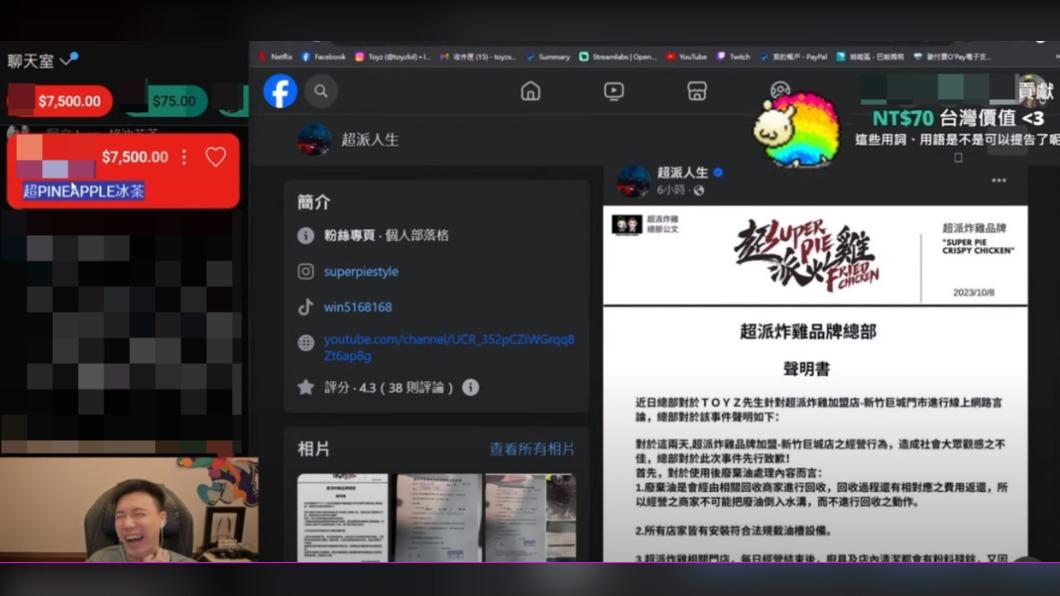Screen dimensions: 1060x596
Task: Open the Facebook bookmark in bookmarks bar
Action: 324,57
